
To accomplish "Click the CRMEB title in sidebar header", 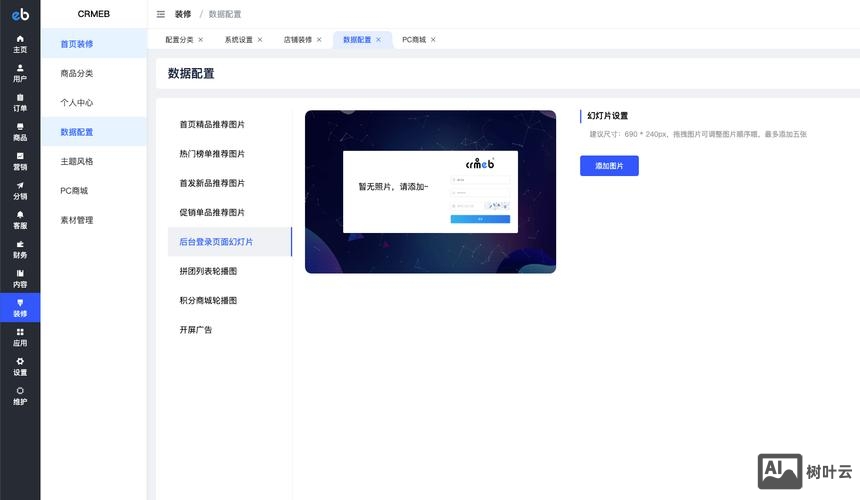I will (x=94, y=14).
